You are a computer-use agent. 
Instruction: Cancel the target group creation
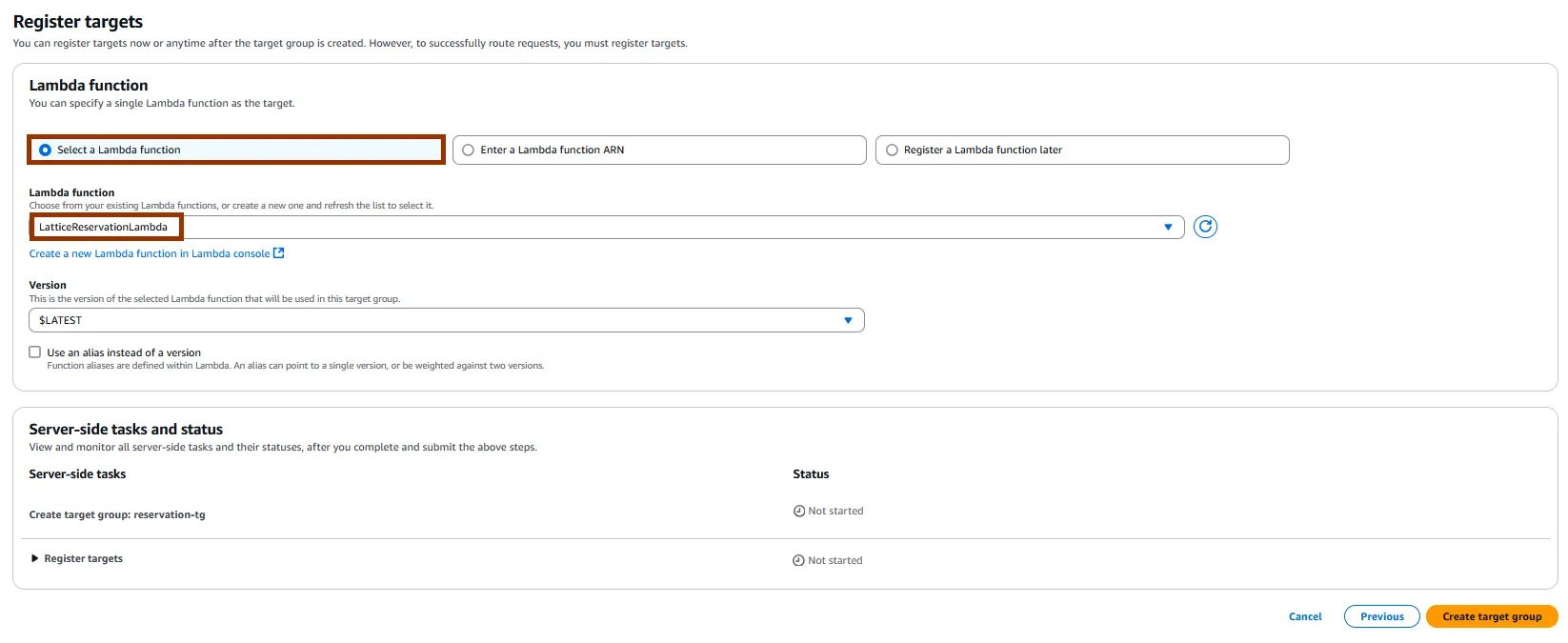click(x=1305, y=616)
